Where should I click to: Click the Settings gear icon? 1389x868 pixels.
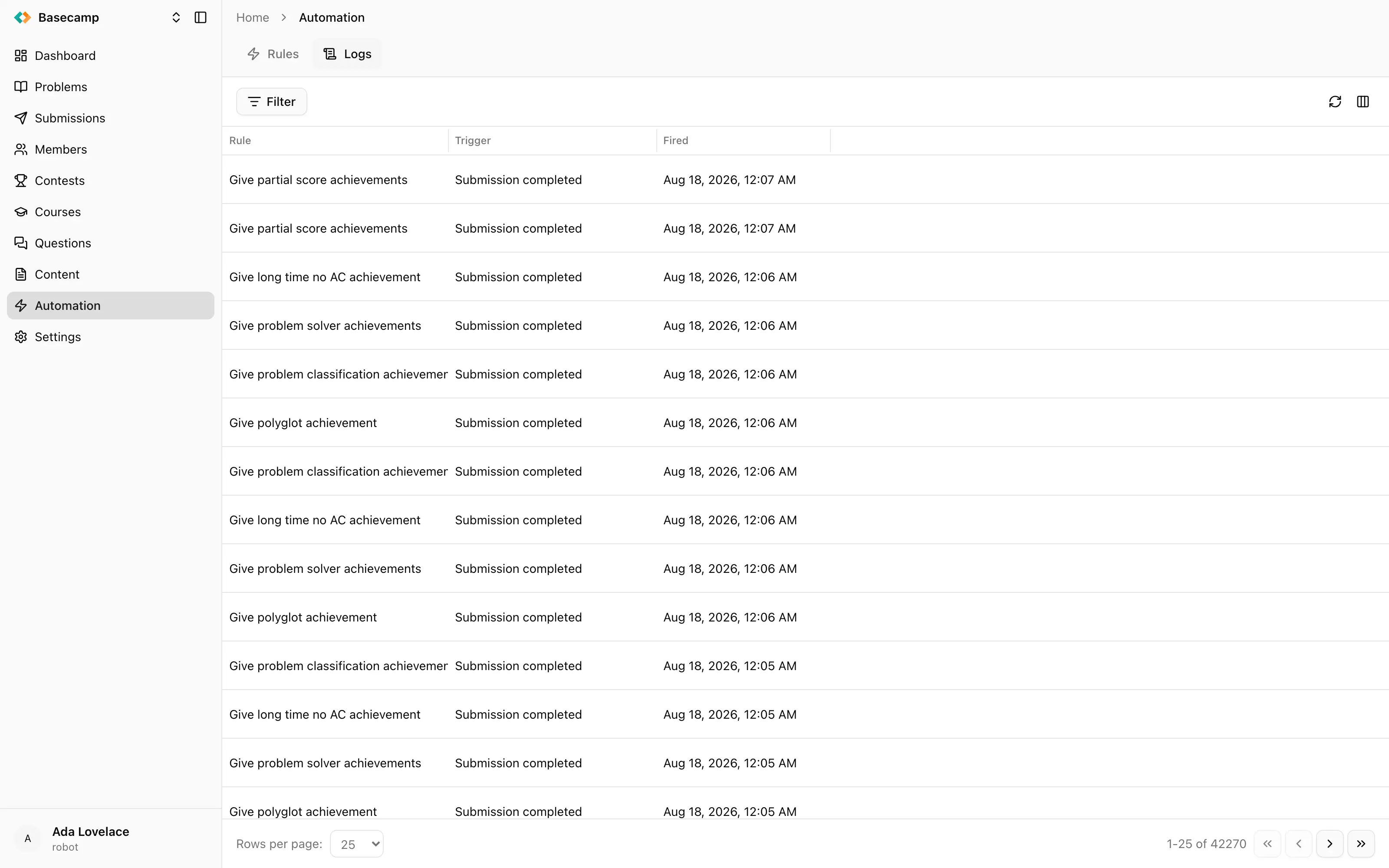[x=21, y=337]
